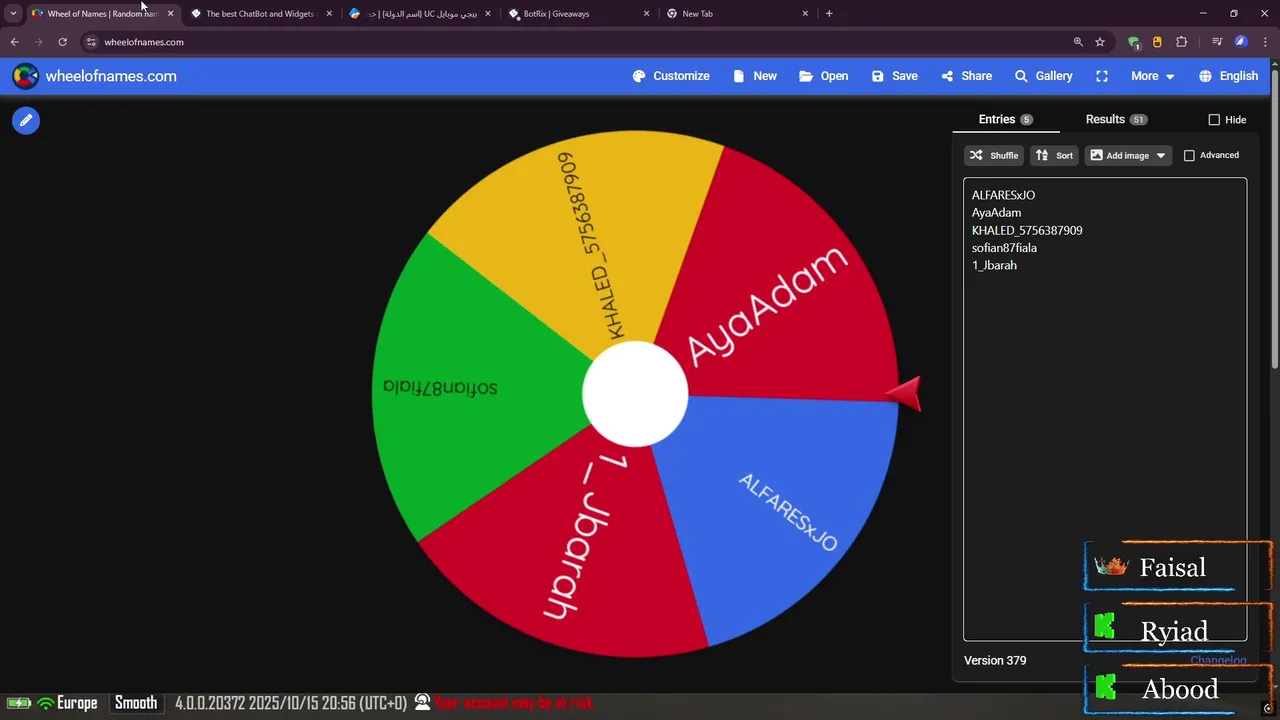Enable the Advanced checkbox
Image resolution: width=1280 pixels, height=720 pixels.
click(x=1189, y=156)
